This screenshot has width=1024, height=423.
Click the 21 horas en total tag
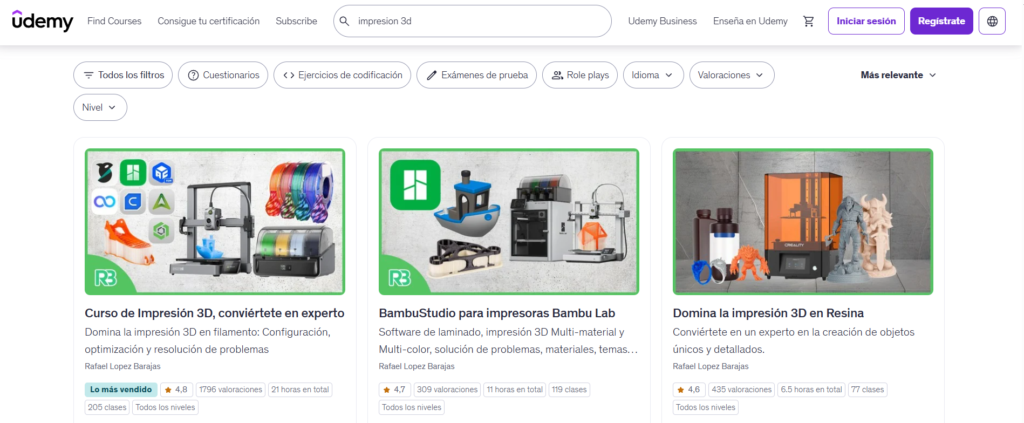pyautogui.click(x=300, y=390)
